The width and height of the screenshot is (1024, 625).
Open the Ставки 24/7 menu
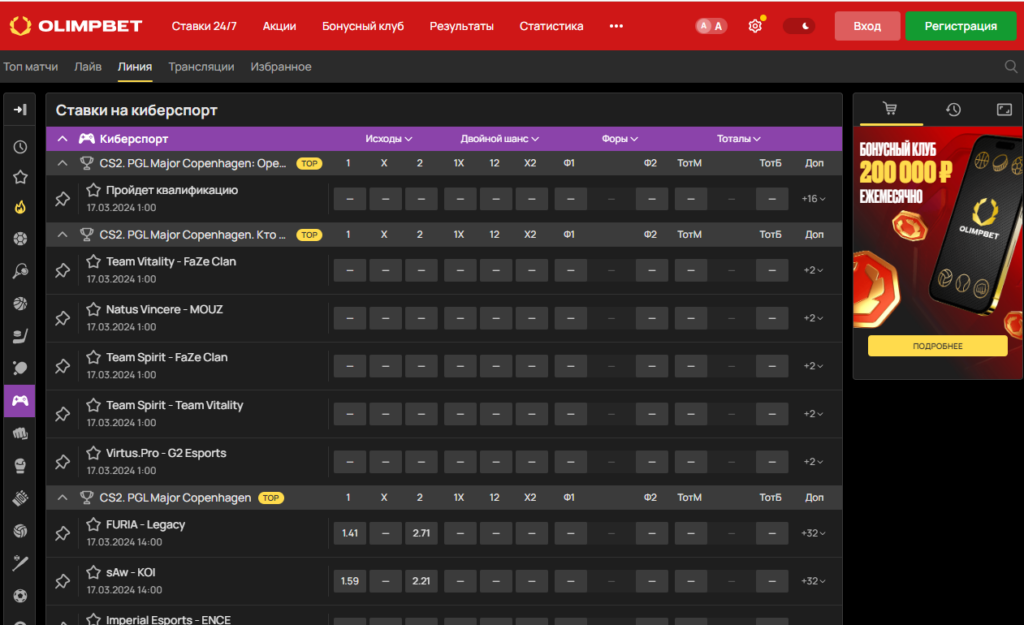click(x=204, y=26)
